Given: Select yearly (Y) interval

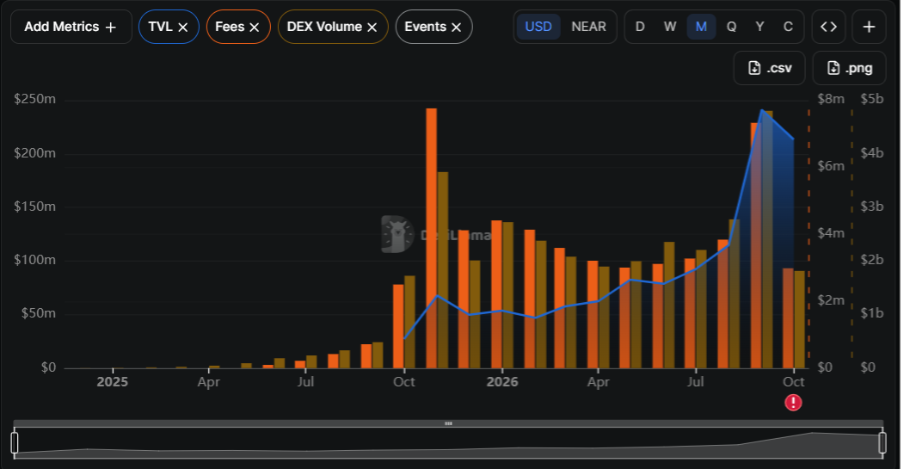Looking at the screenshot, I should pyautogui.click(x=760, y=27).
